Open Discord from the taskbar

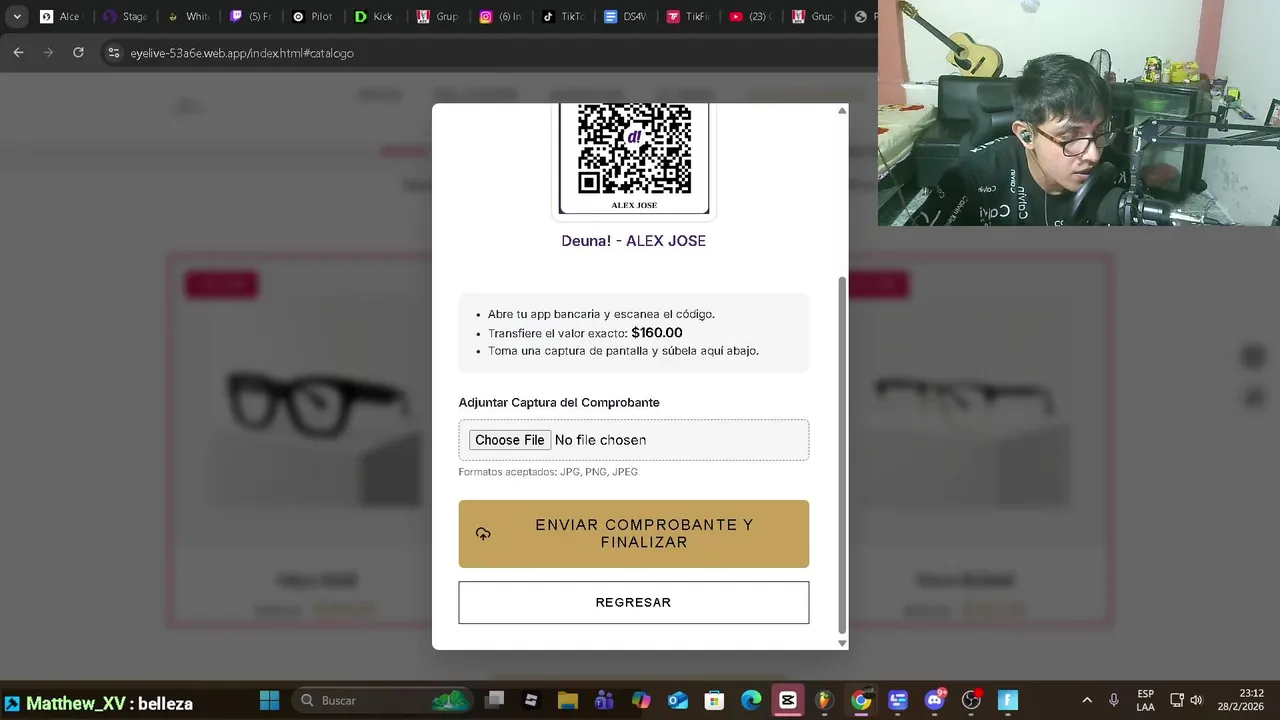pos(935,700)
